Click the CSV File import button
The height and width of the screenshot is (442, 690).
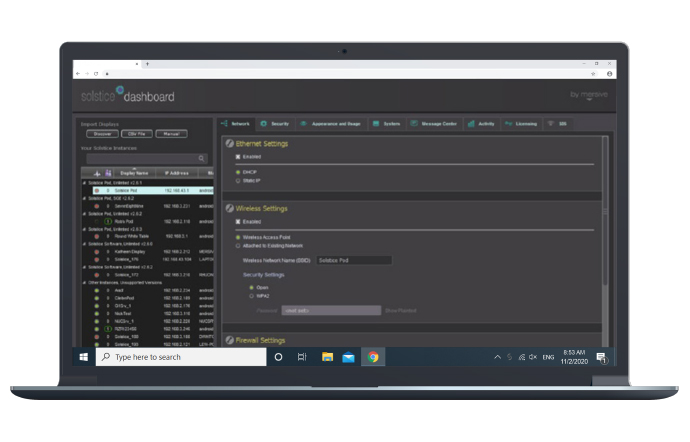click(137, 134)
